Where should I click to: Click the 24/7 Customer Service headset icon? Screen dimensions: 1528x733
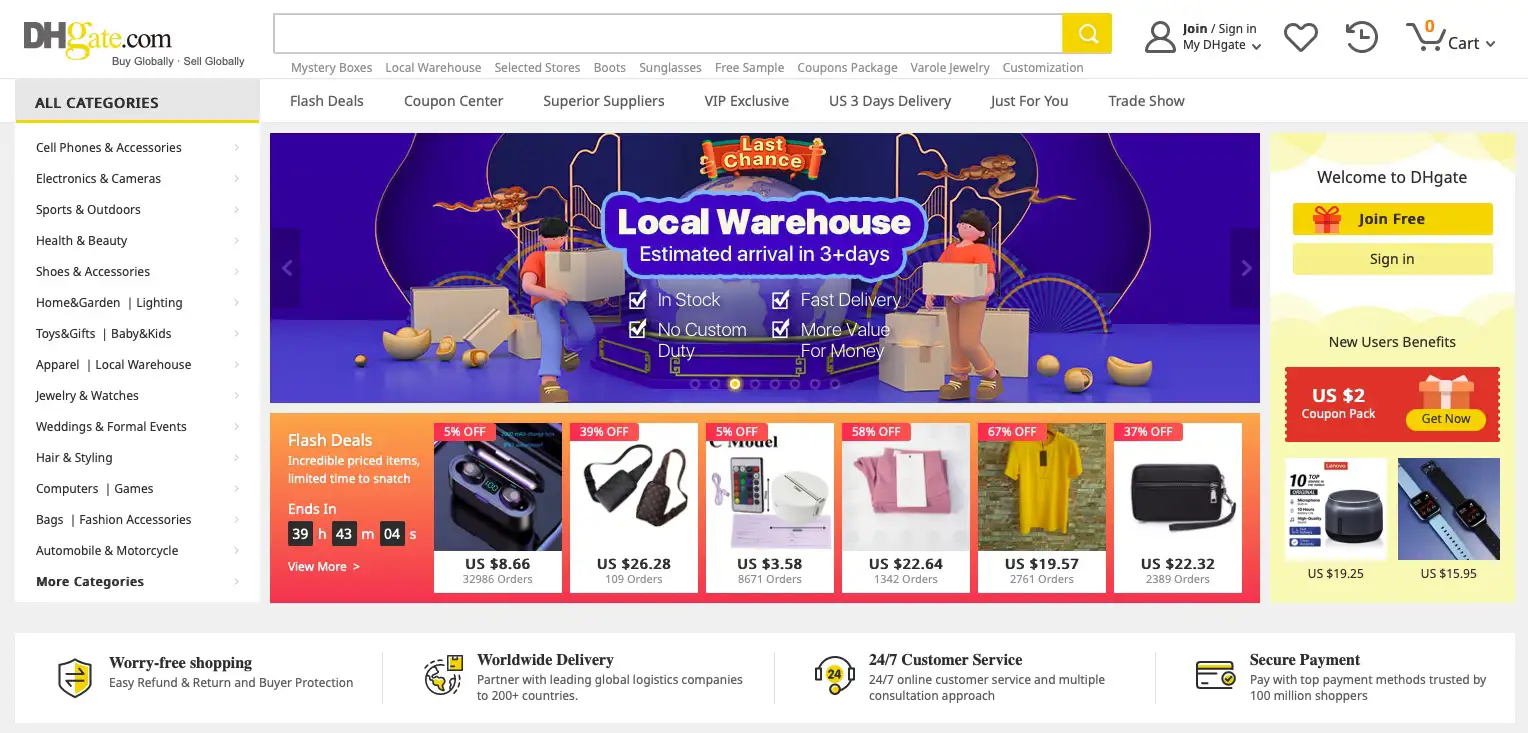click(x=834, y=675)
